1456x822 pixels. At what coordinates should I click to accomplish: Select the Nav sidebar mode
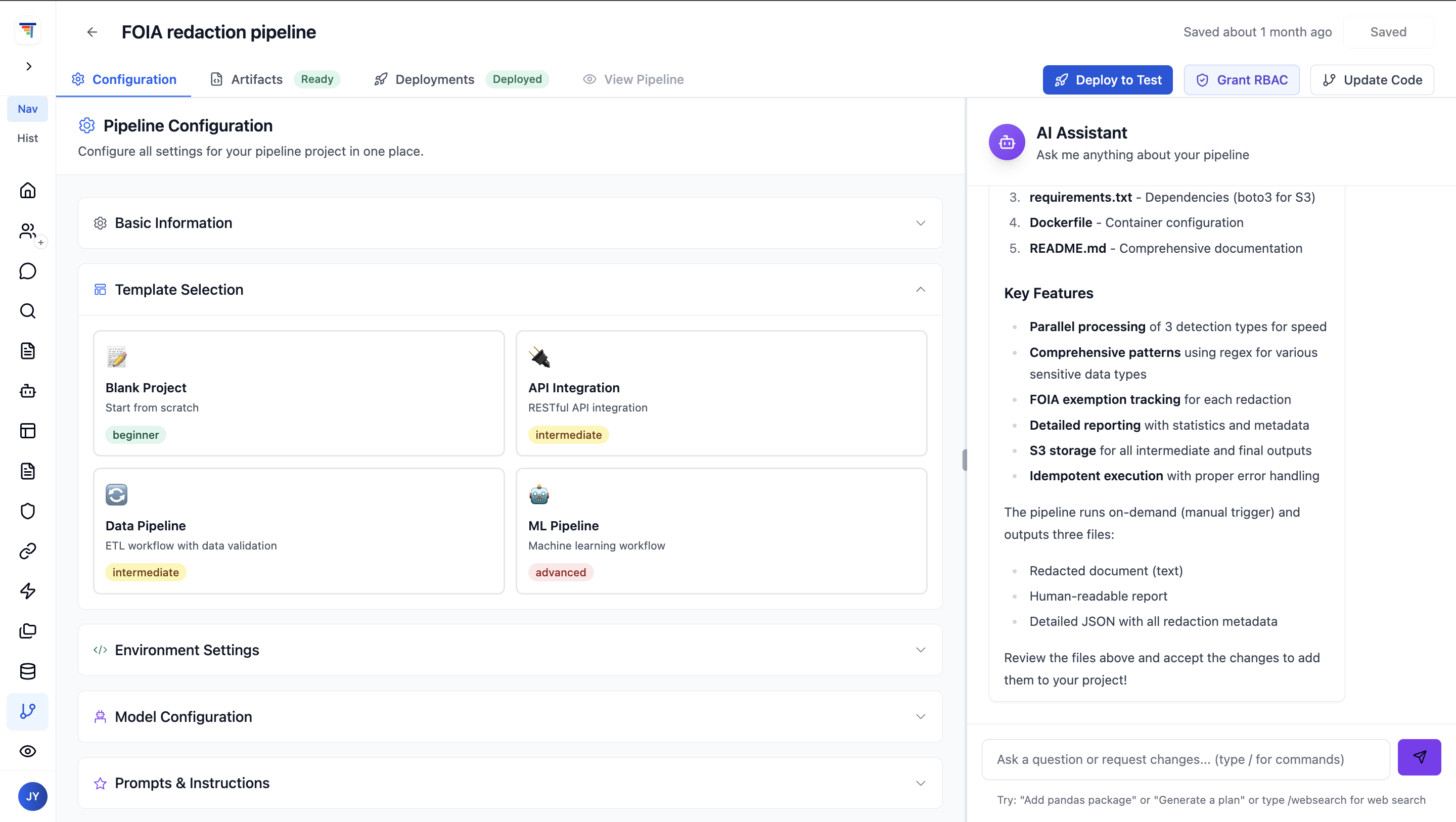28,109
